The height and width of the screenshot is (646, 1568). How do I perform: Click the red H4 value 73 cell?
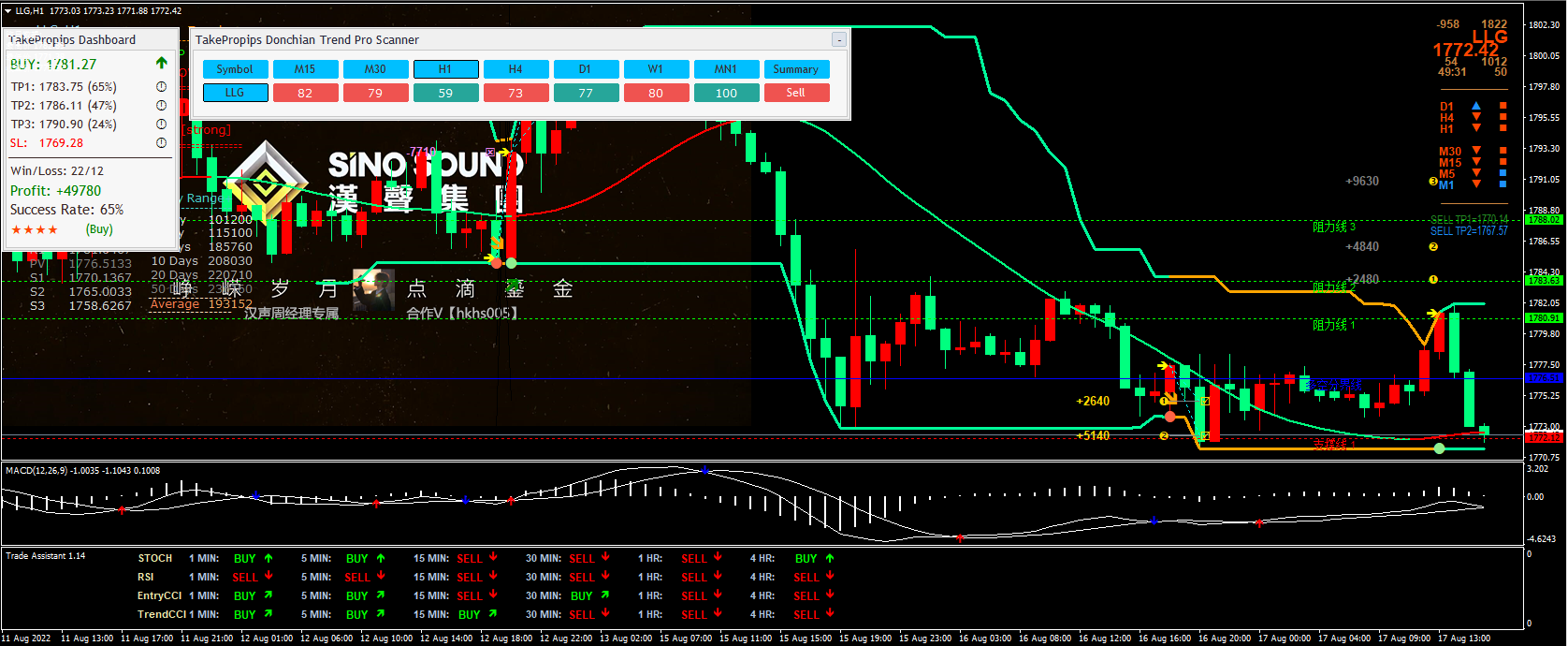(x=515, y=93)
